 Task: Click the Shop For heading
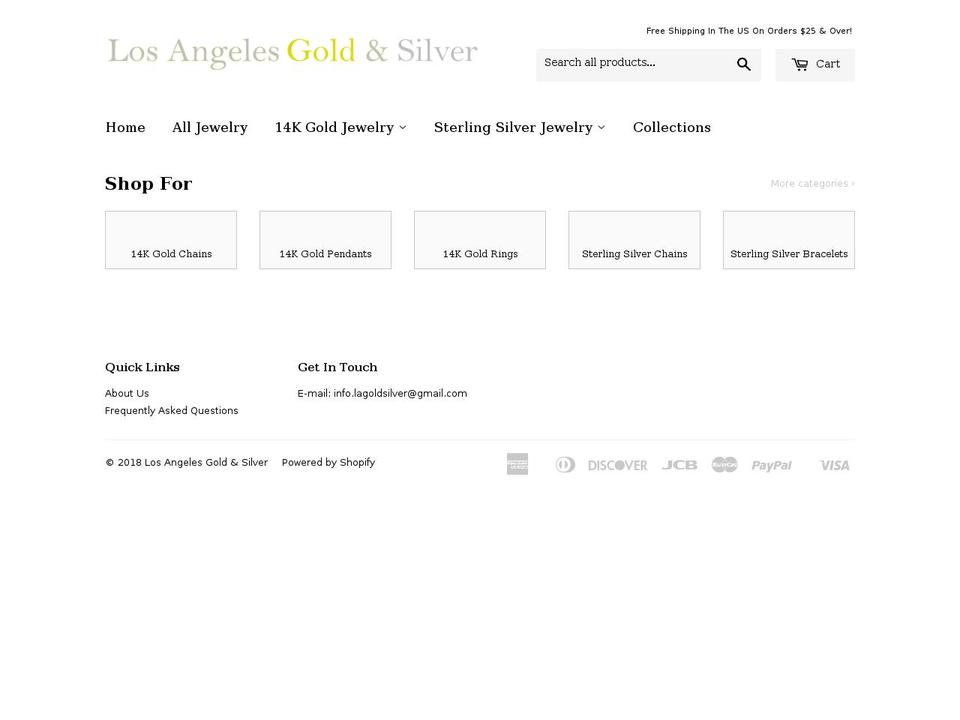[x=148, y=184]
